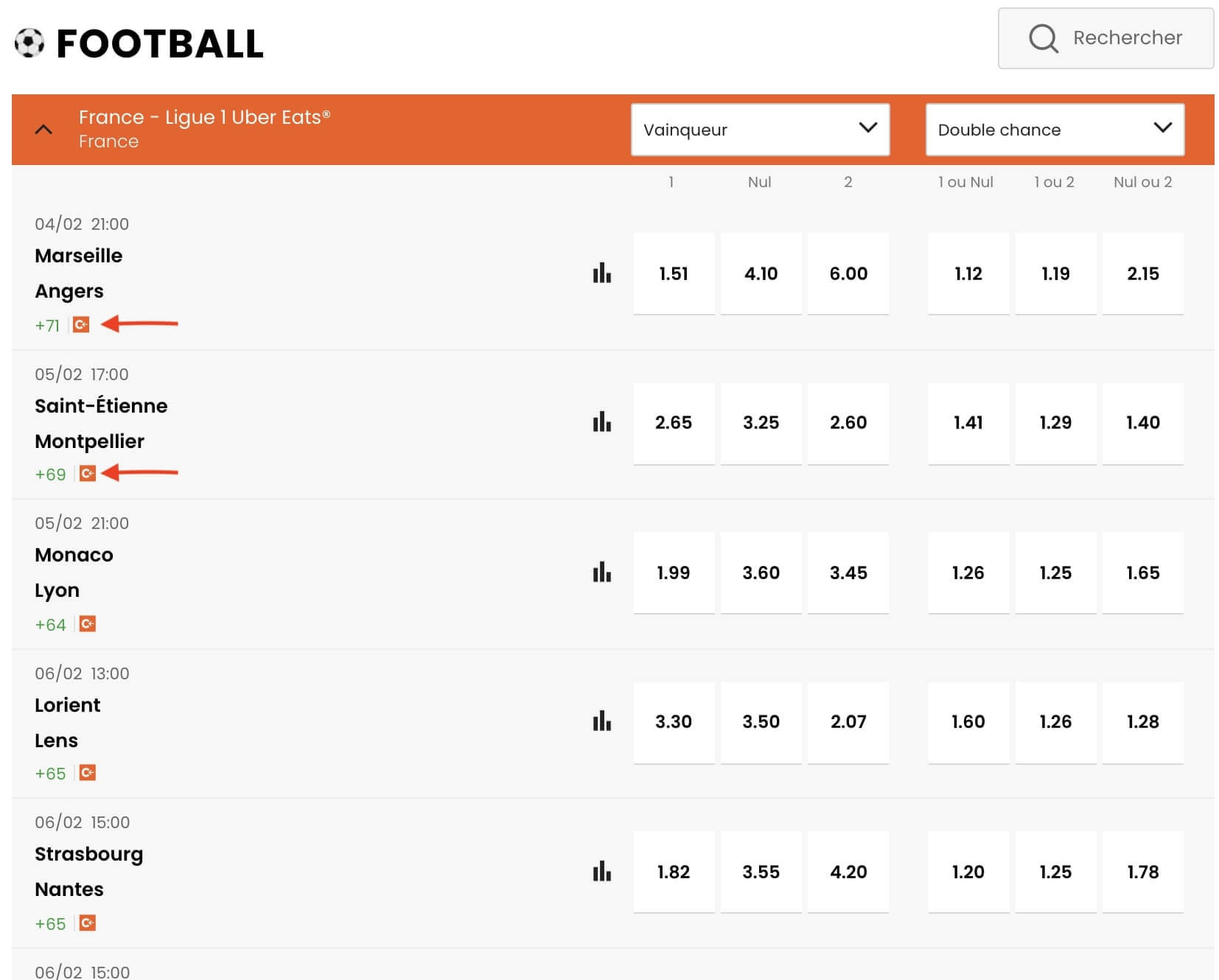The width and height of the screenshot is (1219, 980).
Task: Show +64 more bets for Monaco Lyon
Action: (x=50, y=625)
